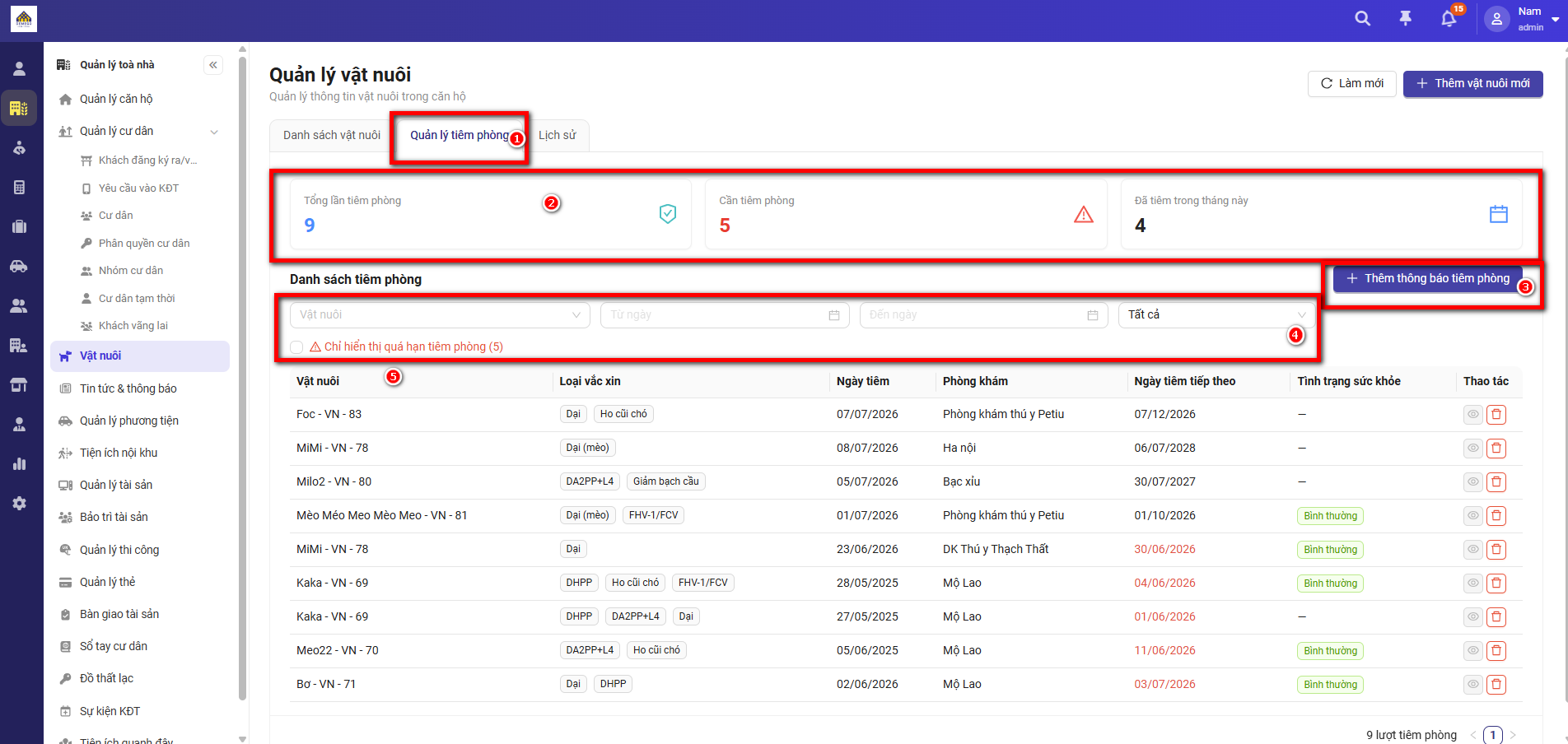Open the notifications bell
The image size is (1568, 744).
[1449, 18]
